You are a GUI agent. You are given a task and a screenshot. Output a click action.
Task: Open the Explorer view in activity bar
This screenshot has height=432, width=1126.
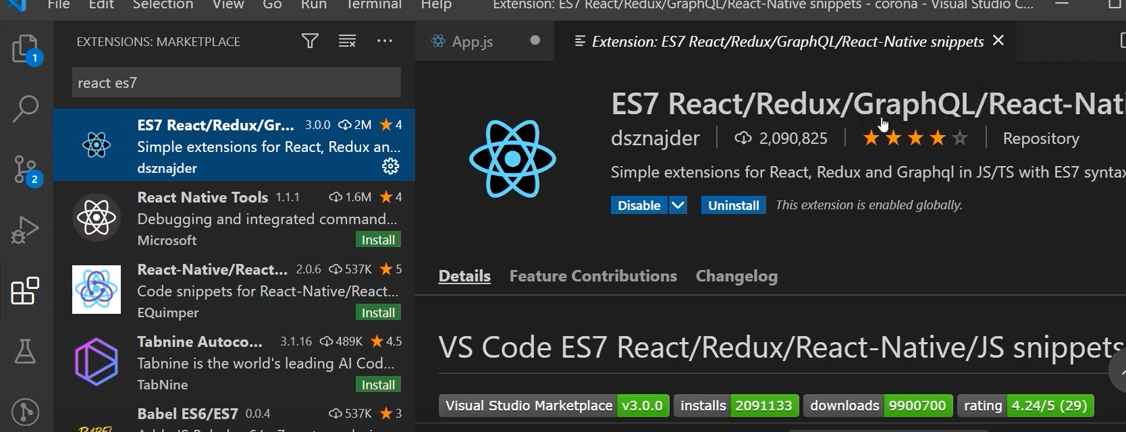[x=26, y=49]
